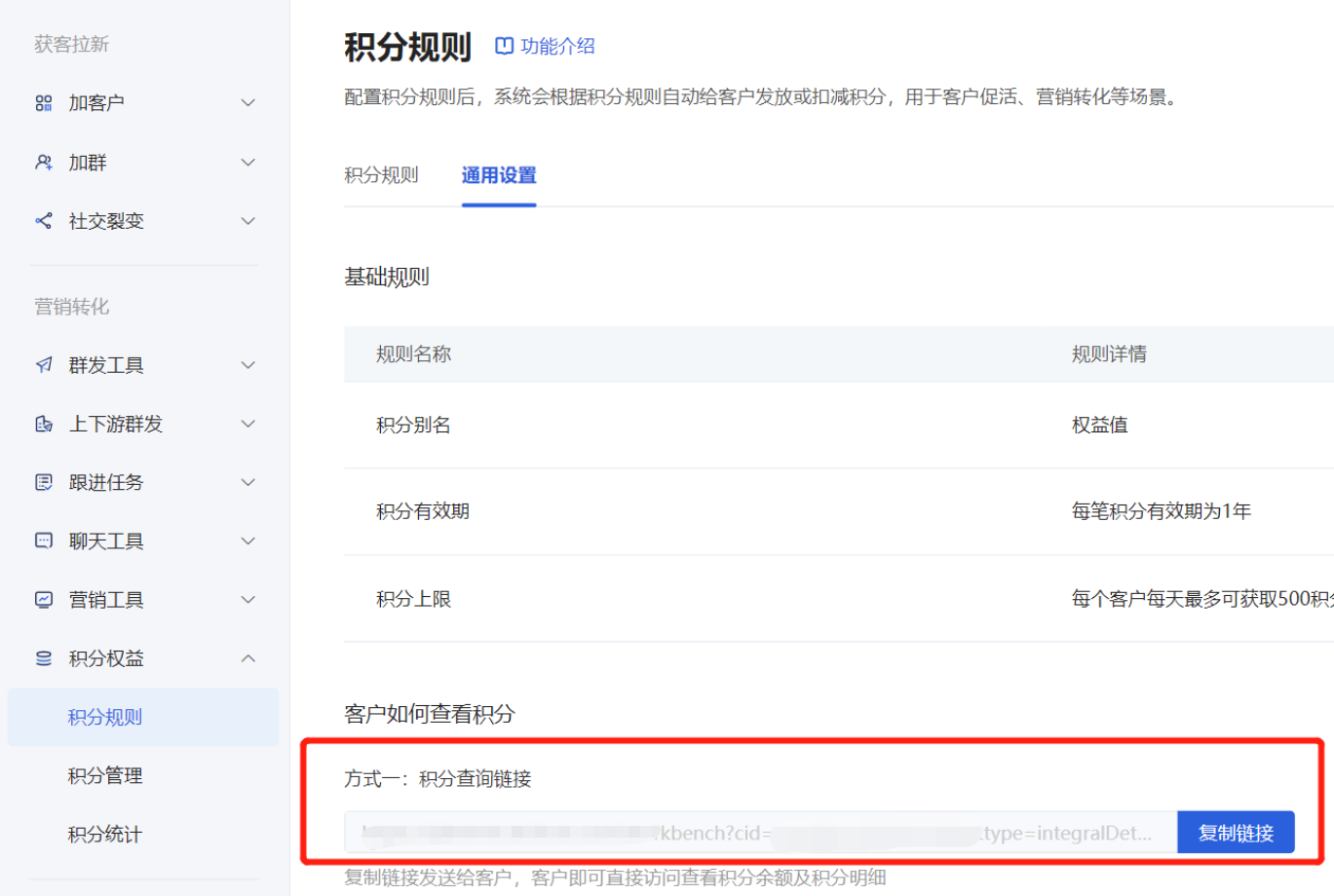The height and width of the screenshot is (896, 1334).
Task: Expand the 上下游群发 menu chevron
Action: 248,424
